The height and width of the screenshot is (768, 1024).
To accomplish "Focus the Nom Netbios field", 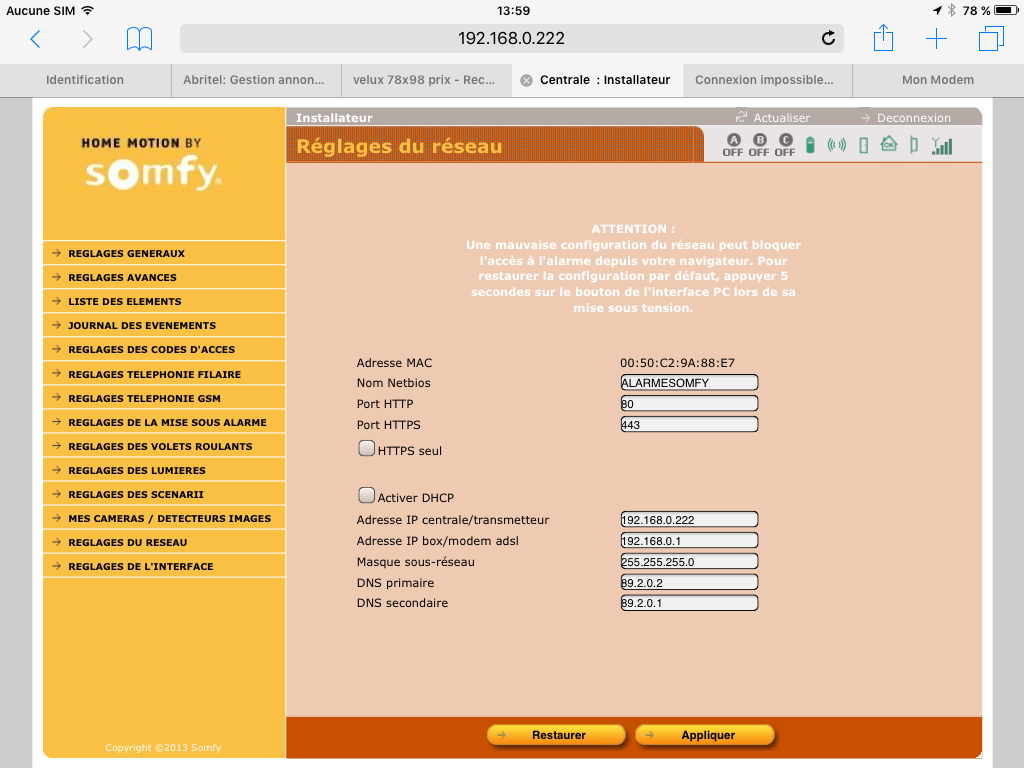I will (689, 383).
